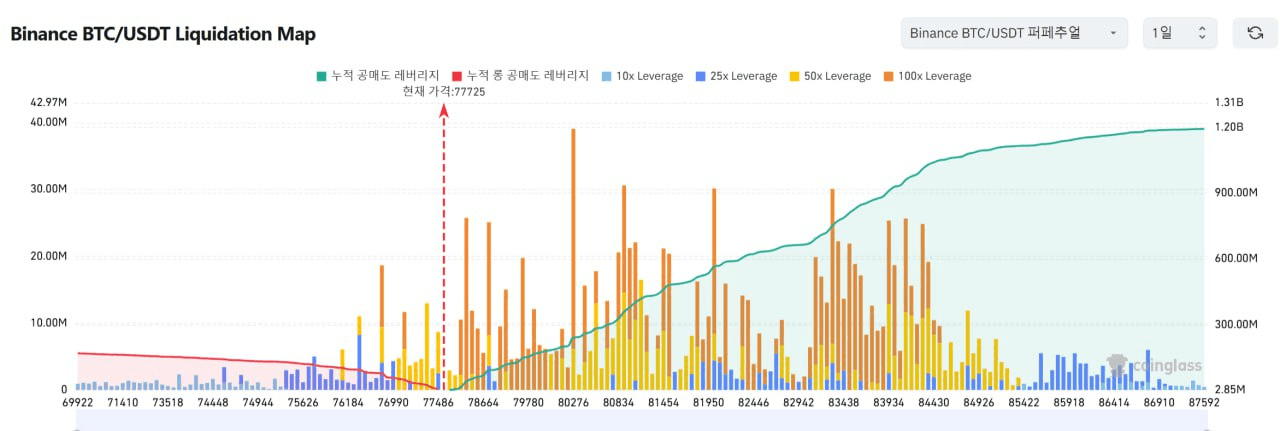The width and height of the screenshot is (1280, 431).
Task: Click the blue 25x Leverage legend marker
Action: click(700, 76)
